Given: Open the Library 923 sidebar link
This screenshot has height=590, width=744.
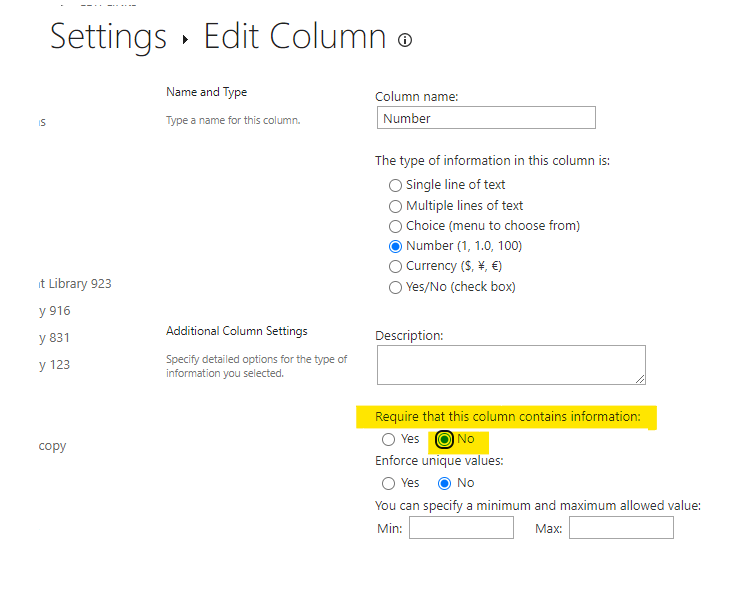Looking at the screenshot, I should point(75,284).
